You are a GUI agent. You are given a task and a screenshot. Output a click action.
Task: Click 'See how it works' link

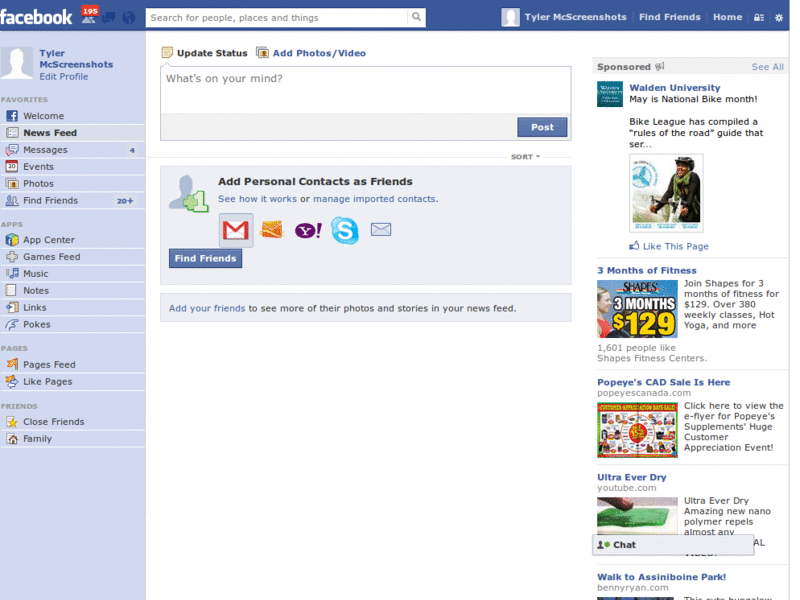257,198
